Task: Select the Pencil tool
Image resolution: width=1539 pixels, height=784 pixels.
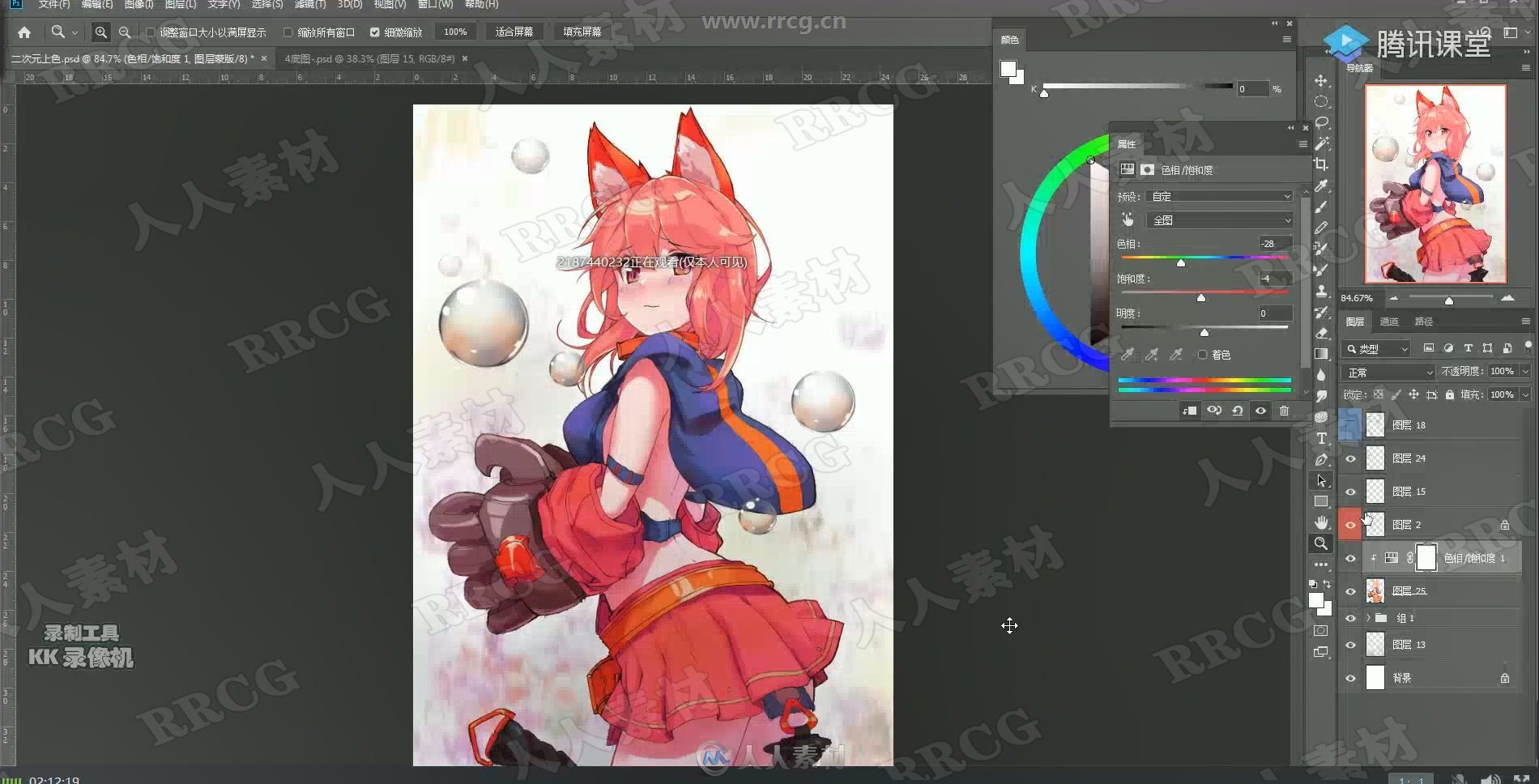Action: 1321,228
